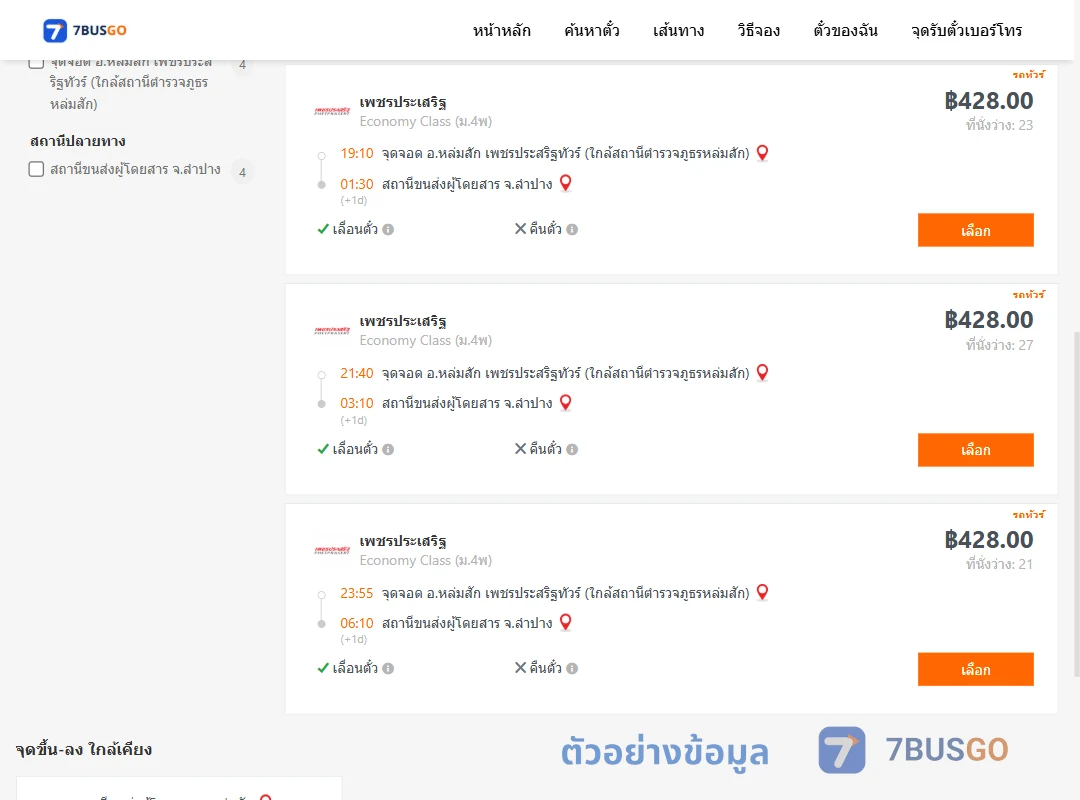Open the หน้าหลัก menu item
The height and width of the screenshot is (800, 1080).
pos(501,31)
